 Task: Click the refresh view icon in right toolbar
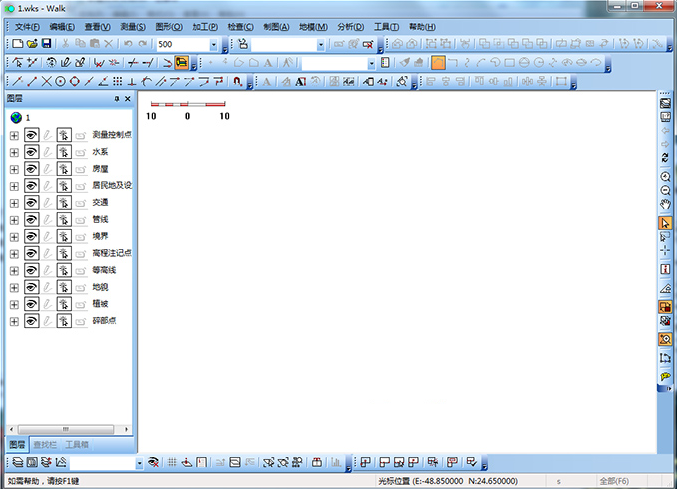click(665, 158)
